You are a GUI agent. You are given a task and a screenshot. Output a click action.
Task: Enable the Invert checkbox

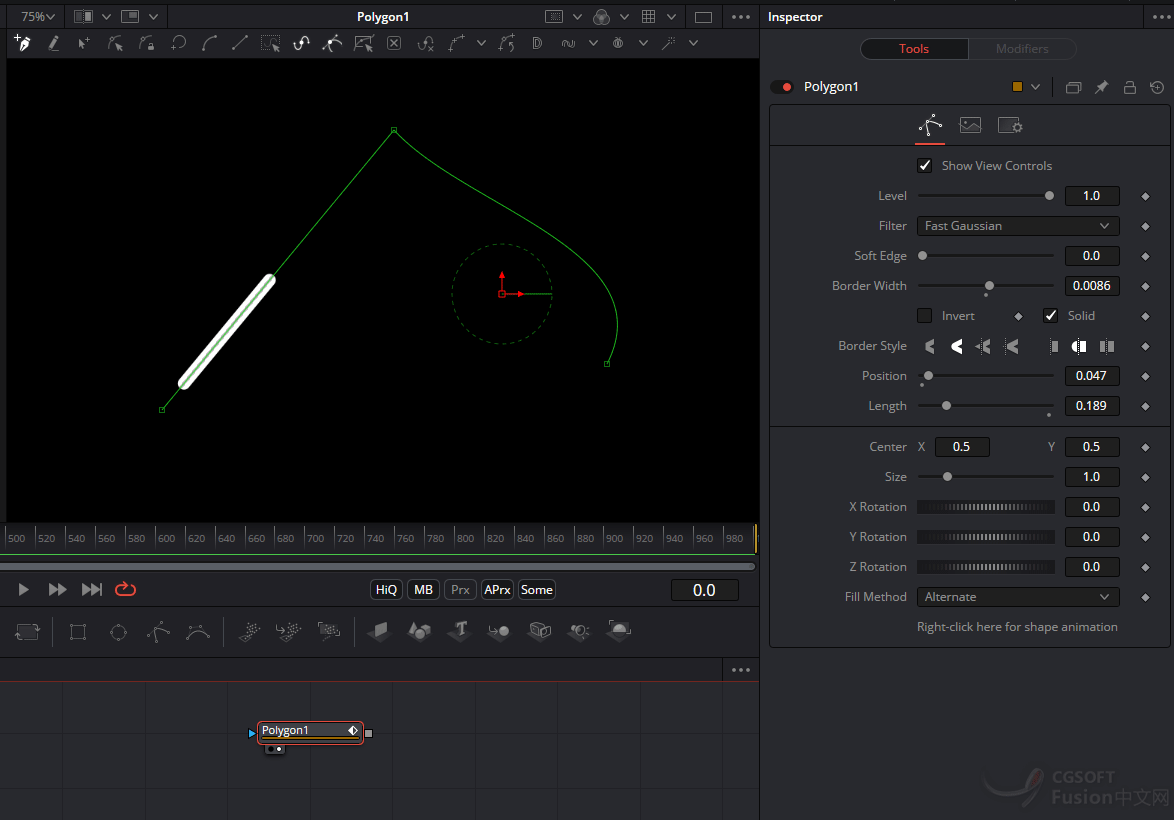[x=925, y=316]
